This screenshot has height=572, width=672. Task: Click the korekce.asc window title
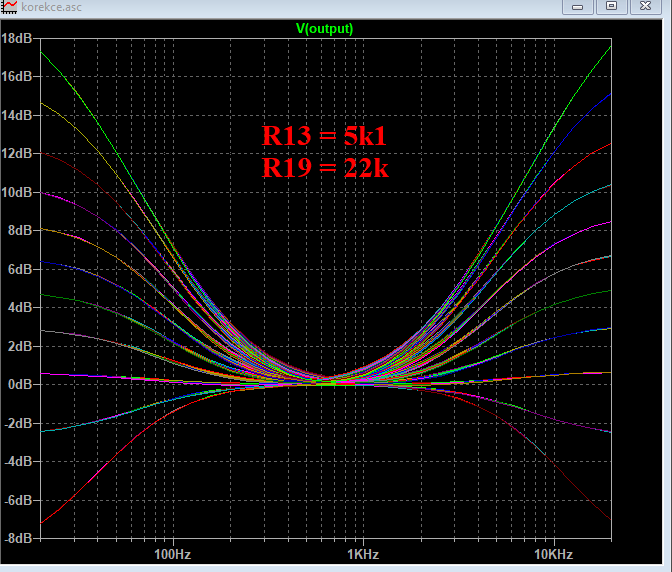tap(51, 7)
